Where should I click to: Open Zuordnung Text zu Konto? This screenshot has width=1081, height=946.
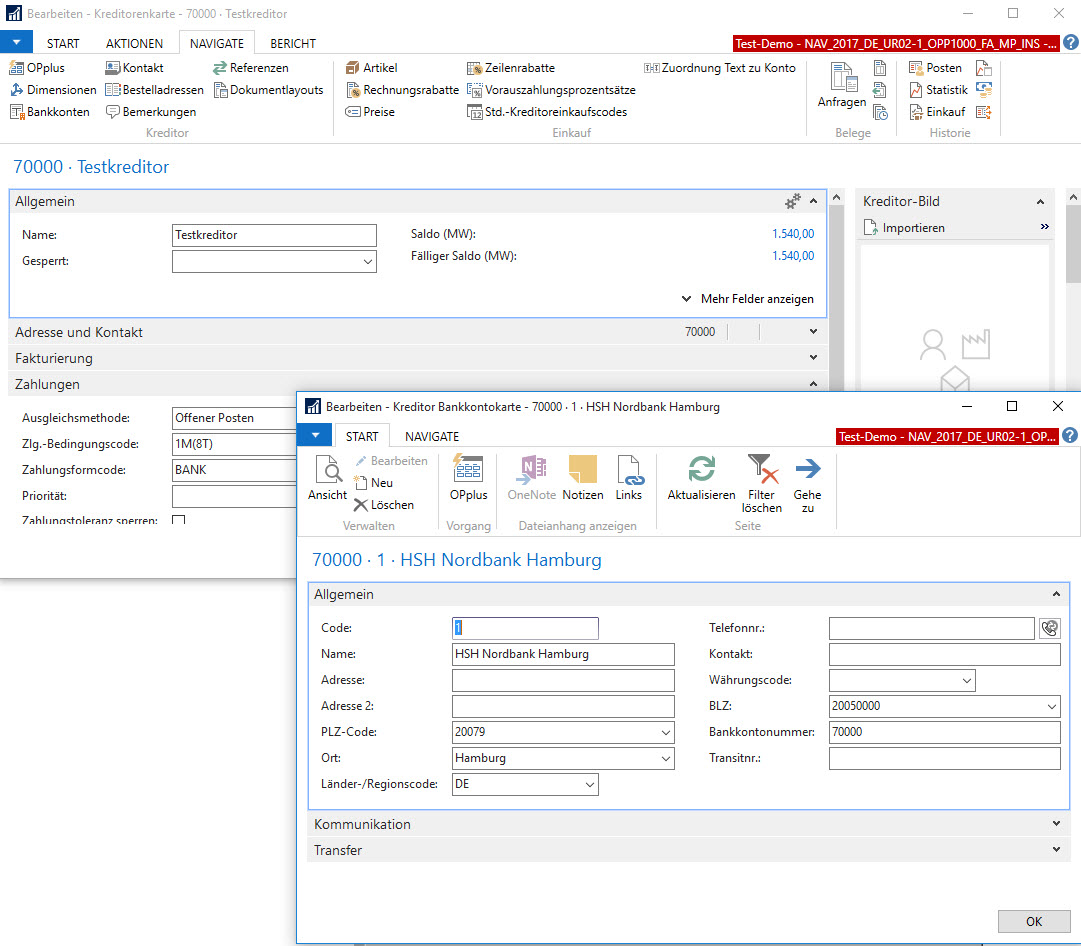(720, 68)
